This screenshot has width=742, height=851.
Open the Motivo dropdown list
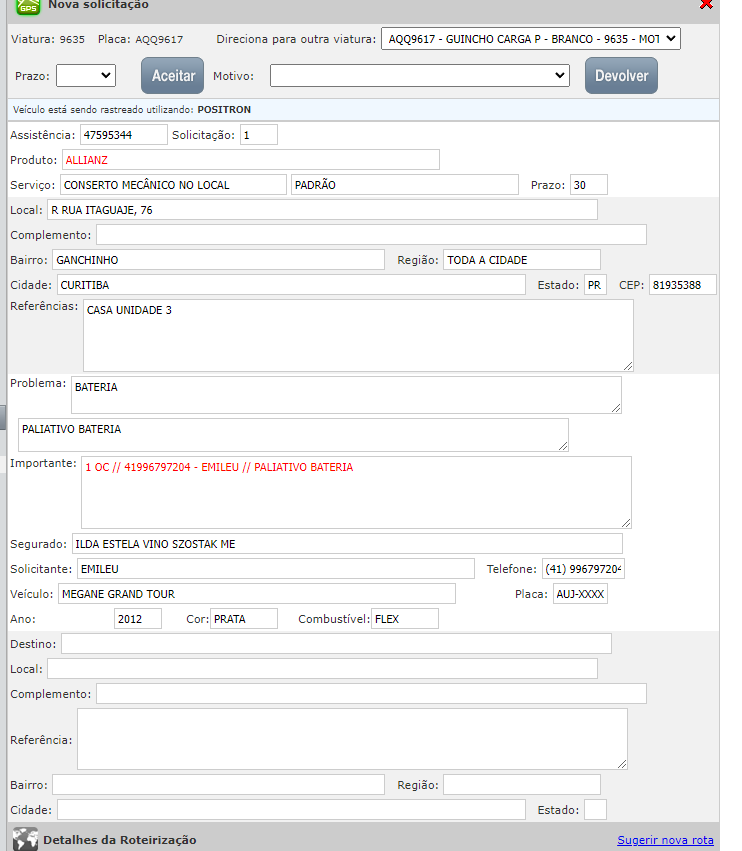[x=420, y=75]
